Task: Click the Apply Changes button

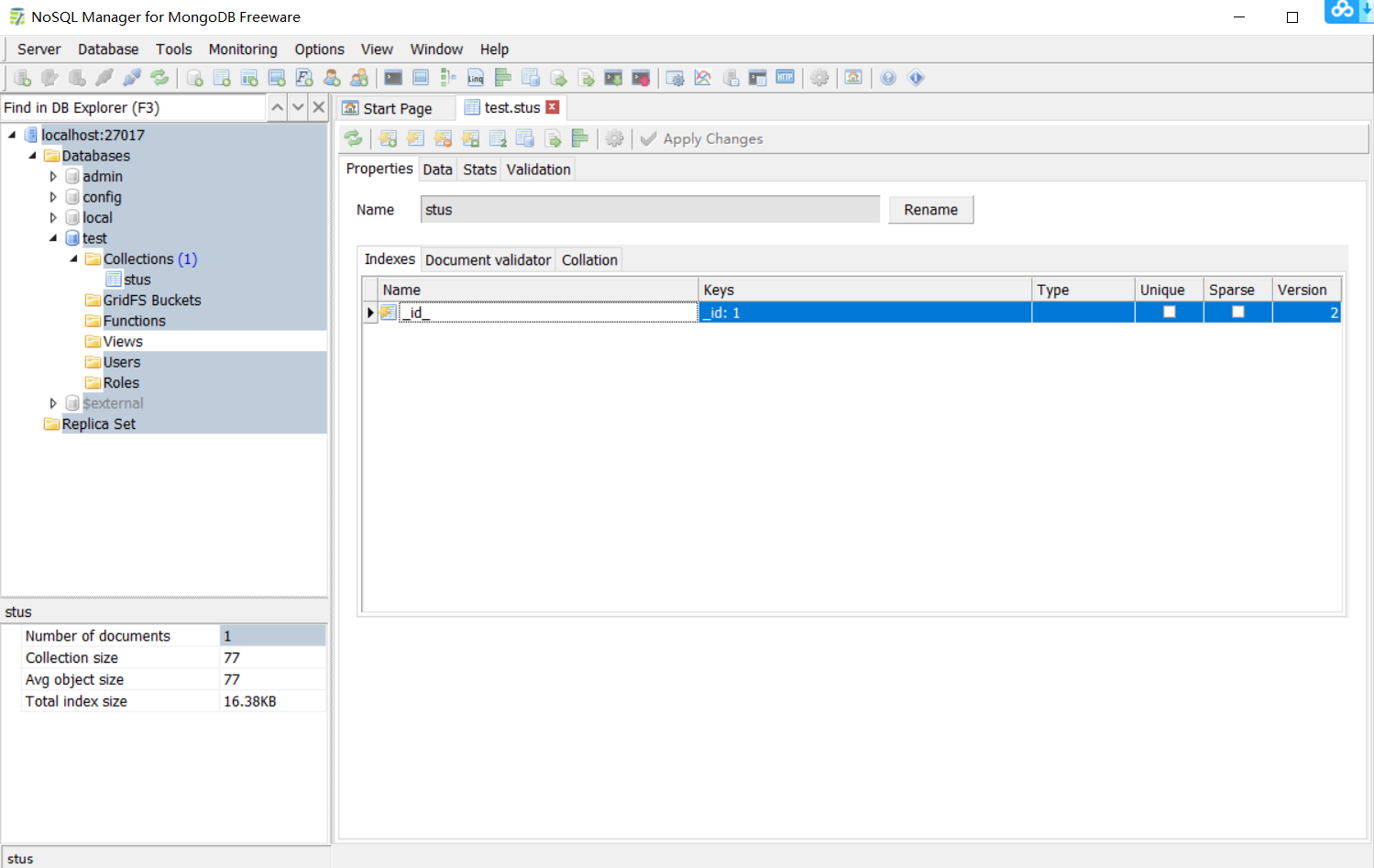Action: [702, 138]
